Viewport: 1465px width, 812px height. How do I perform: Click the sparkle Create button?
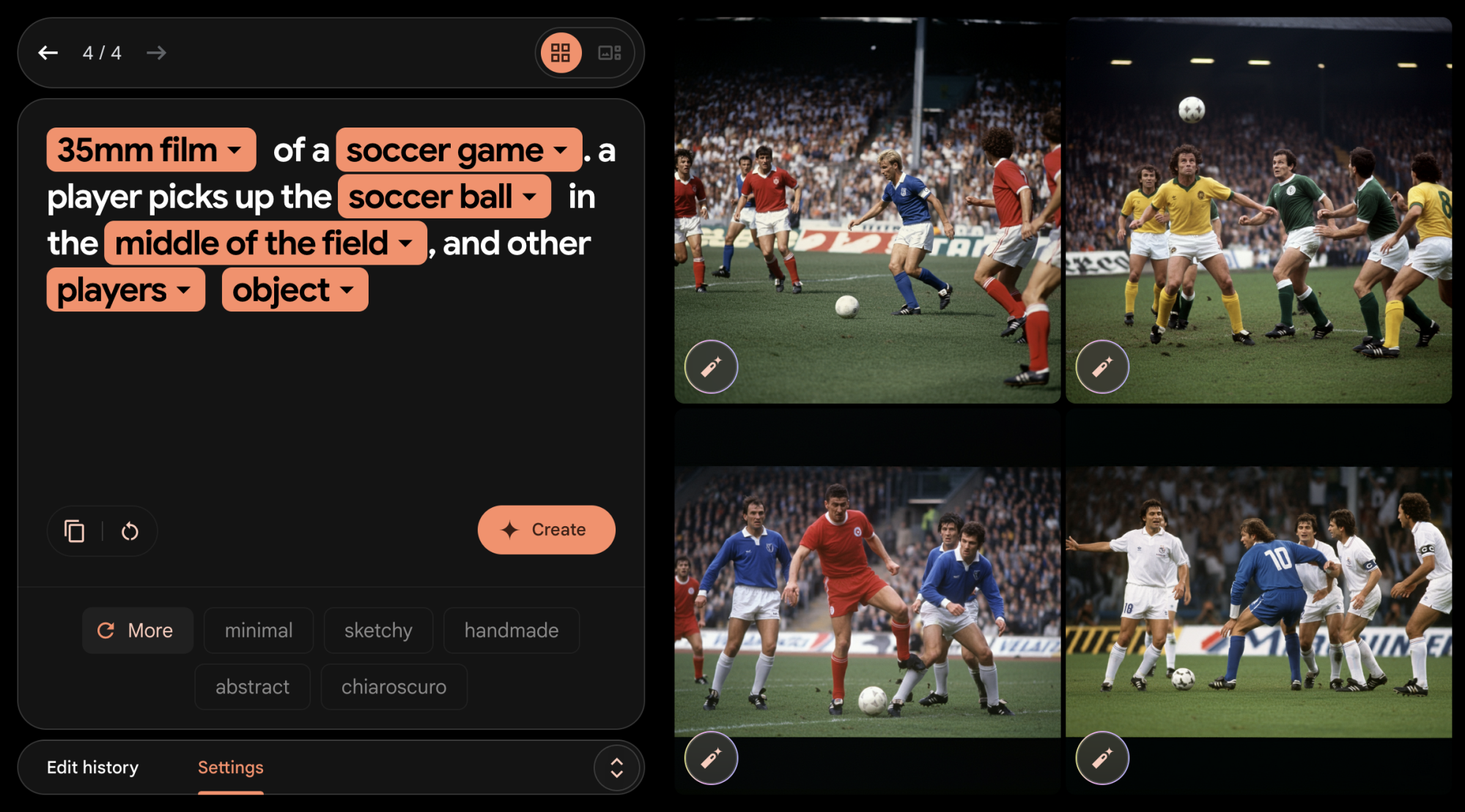(547, 530)
